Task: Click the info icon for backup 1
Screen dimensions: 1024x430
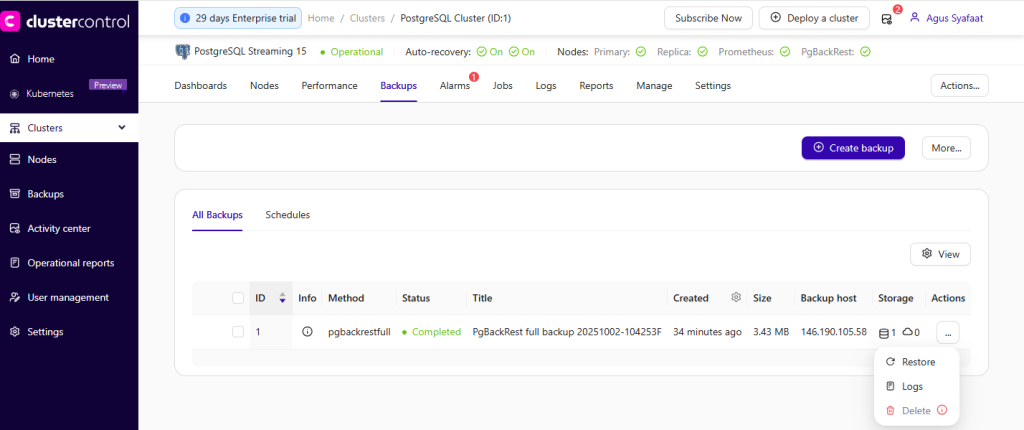Action: 307,332
